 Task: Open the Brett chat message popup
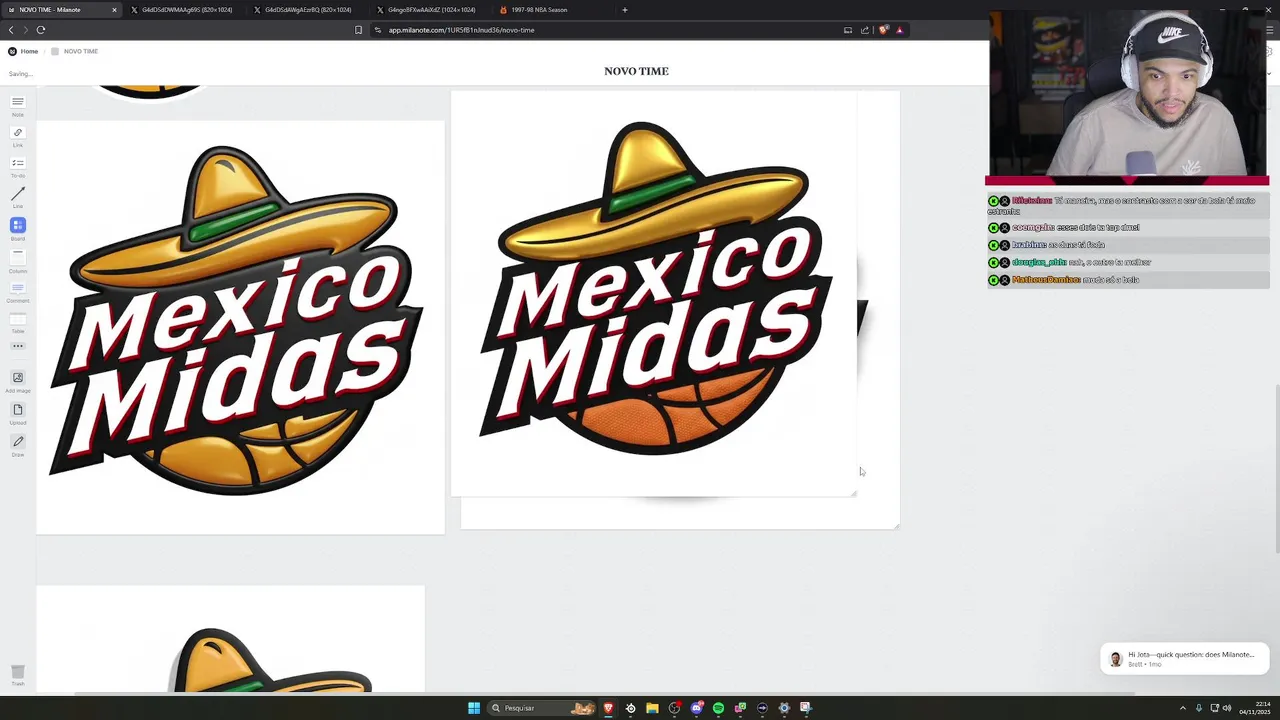tap(1185, 658)
